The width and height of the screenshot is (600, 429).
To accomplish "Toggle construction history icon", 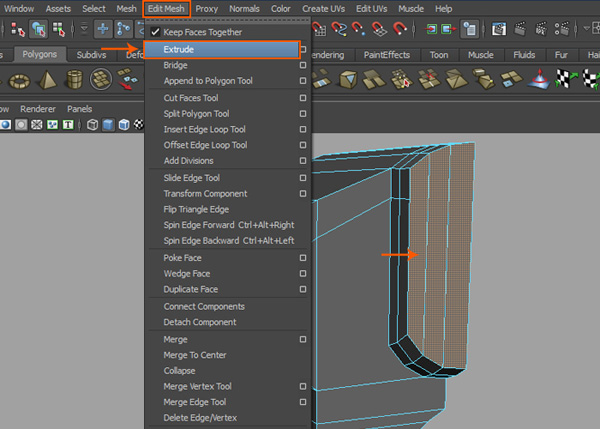I will [470, 29].
